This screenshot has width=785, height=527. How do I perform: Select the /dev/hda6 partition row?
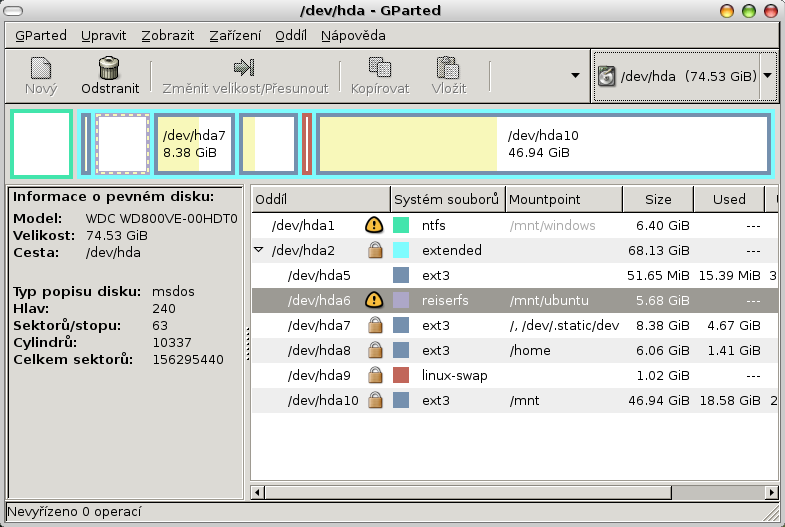click(x=515, y=300)
